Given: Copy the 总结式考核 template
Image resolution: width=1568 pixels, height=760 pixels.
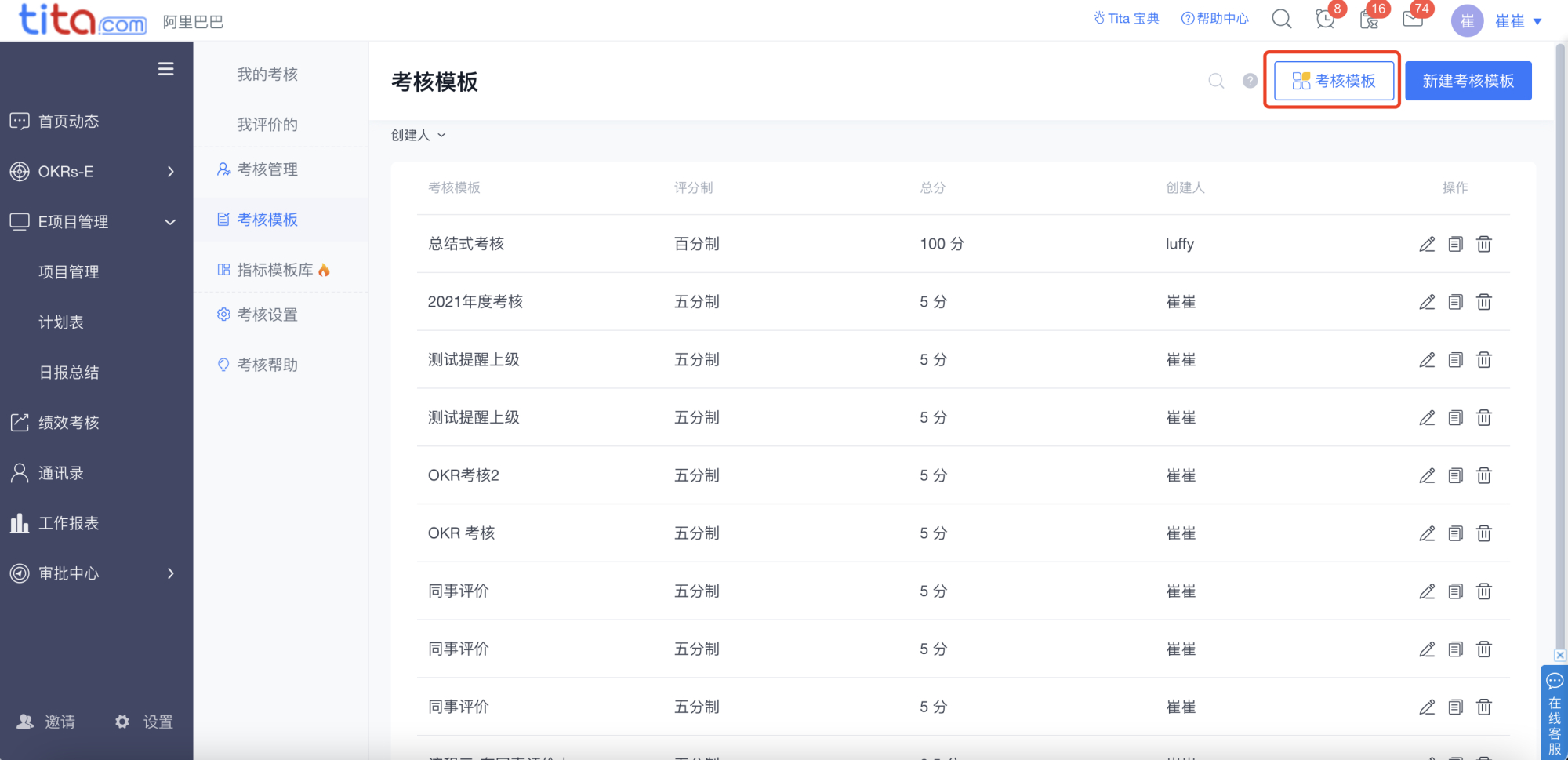Looking at the screenshot, I should tap(1456, 244).
